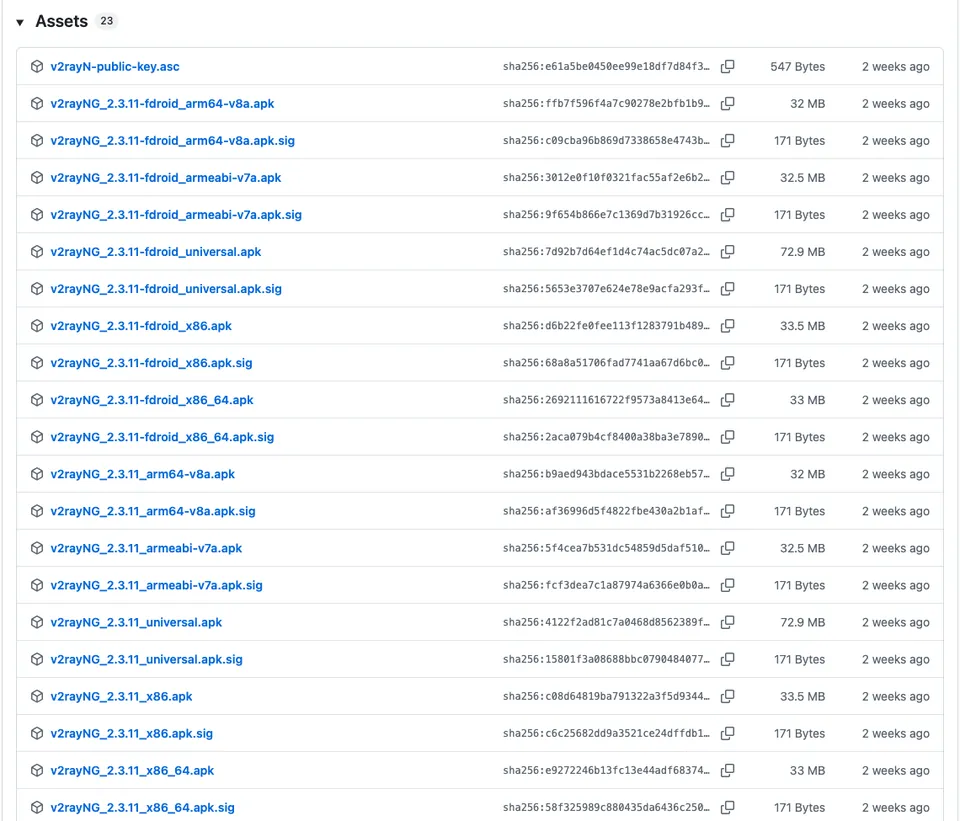The image size is (960, 821).
Task: Download v2rayNG_2.3.11_arm64-v8a.apk
Action: pos(143,474)
